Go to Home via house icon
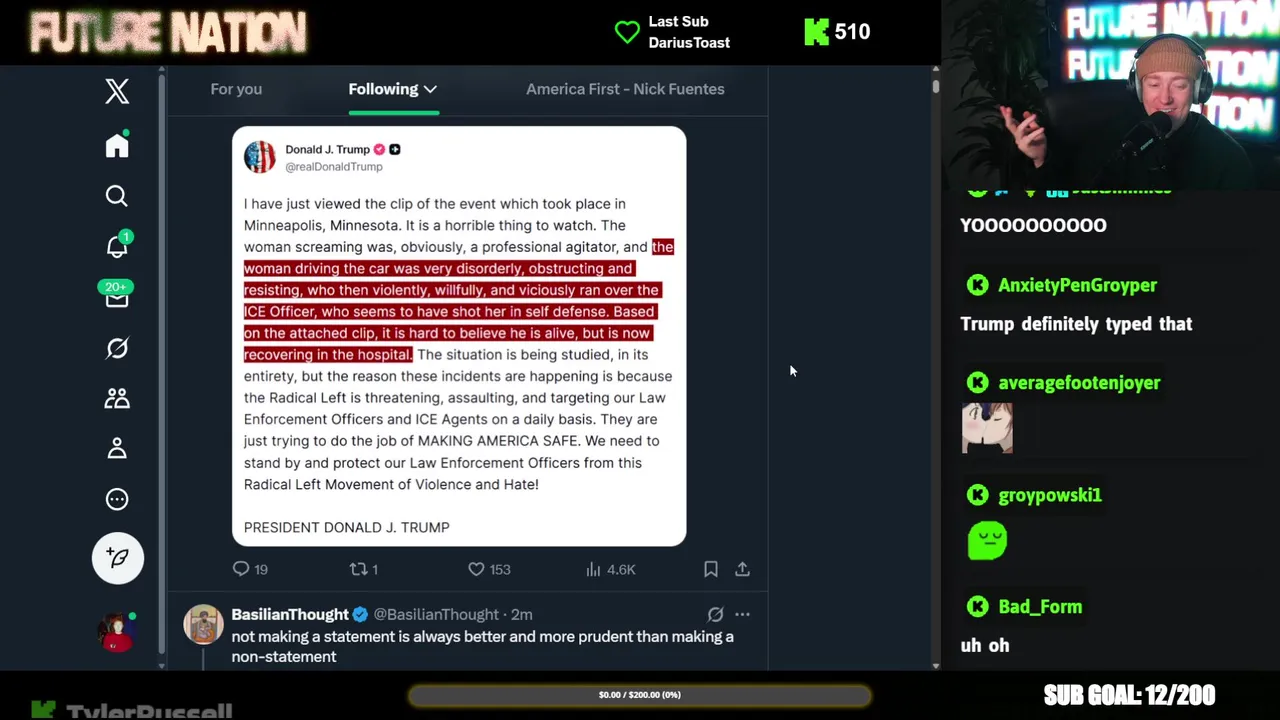Screen dimensions: 1280x720 pos(117,145)
